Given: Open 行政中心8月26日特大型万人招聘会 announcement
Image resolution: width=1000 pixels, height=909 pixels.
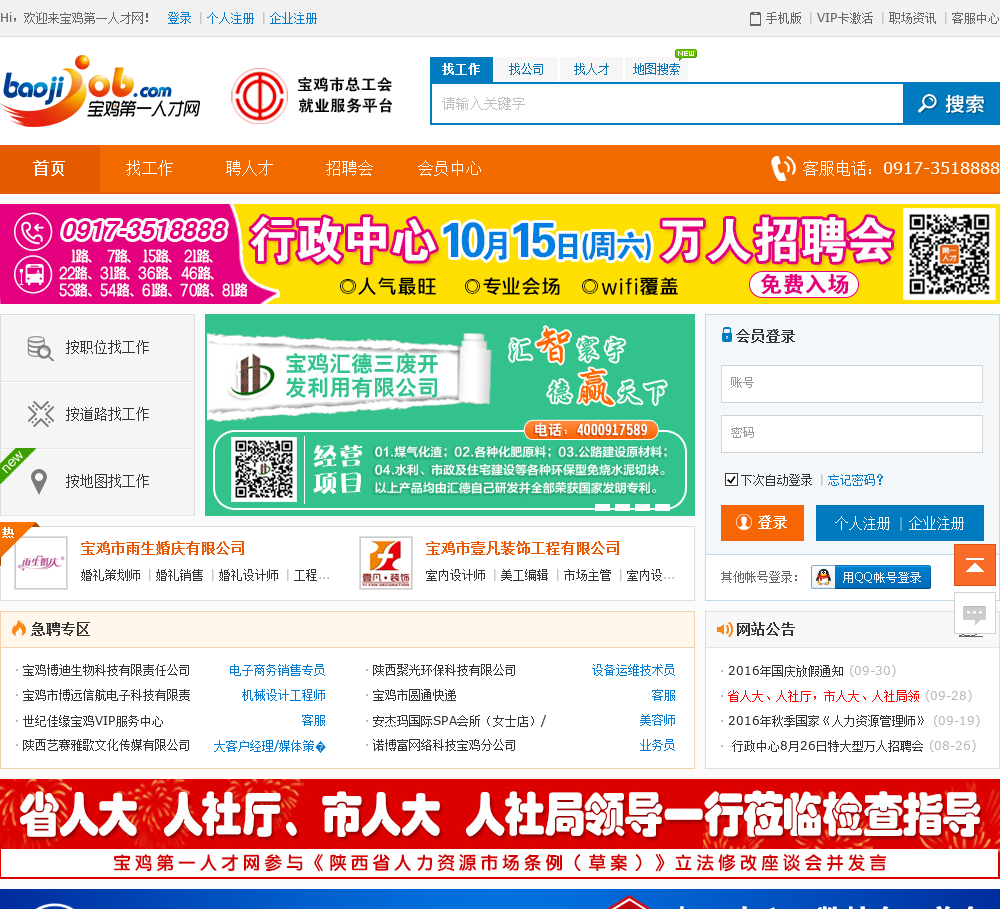Looking at the screenshot, I should click(827, 746).
